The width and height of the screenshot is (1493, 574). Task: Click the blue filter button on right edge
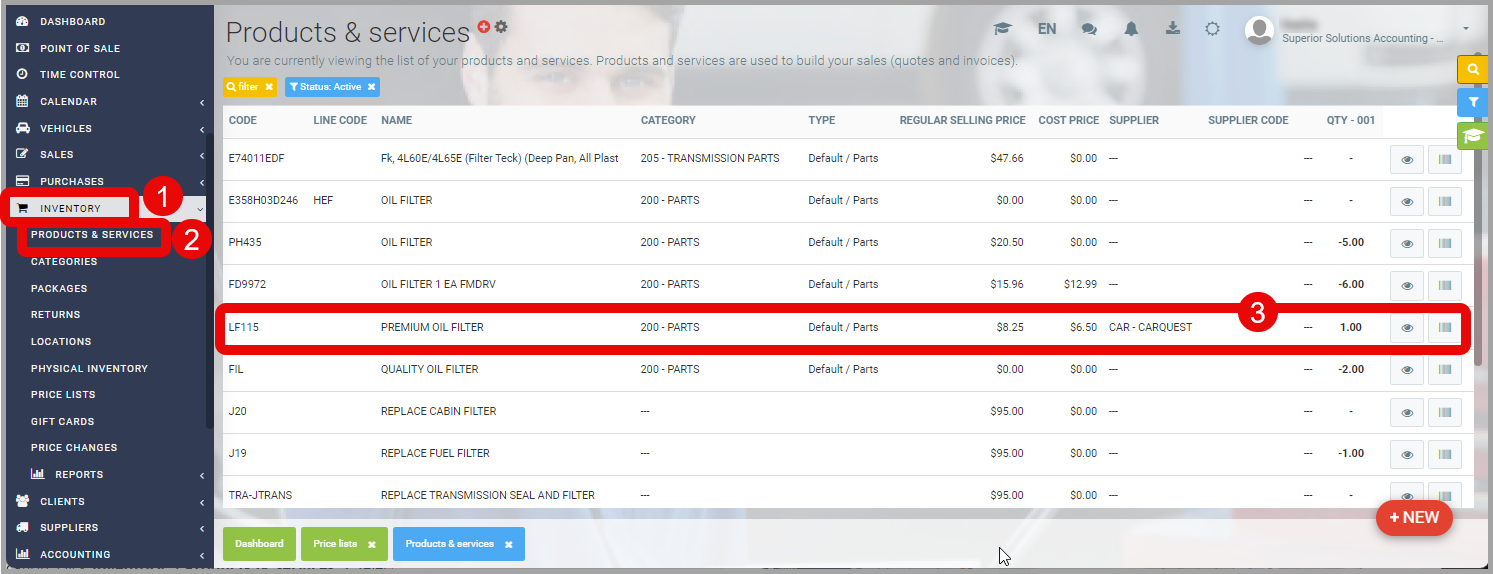click(x=1472, y=102)
